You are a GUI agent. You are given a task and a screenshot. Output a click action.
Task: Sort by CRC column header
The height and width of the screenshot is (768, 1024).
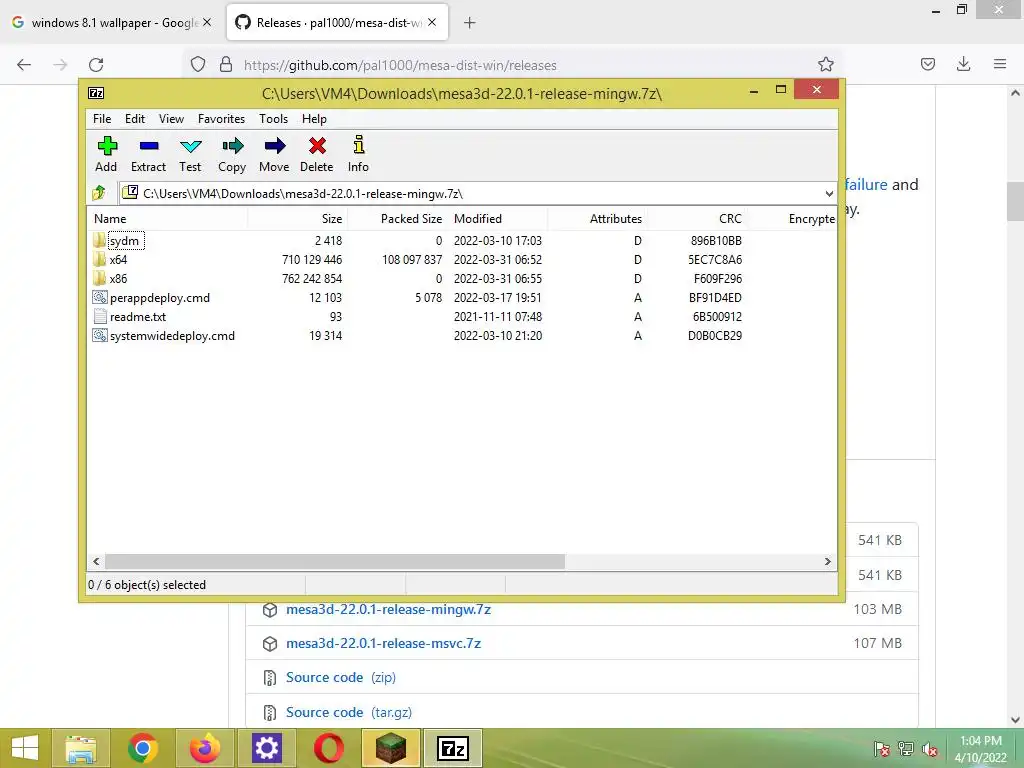tap(697, 219)
